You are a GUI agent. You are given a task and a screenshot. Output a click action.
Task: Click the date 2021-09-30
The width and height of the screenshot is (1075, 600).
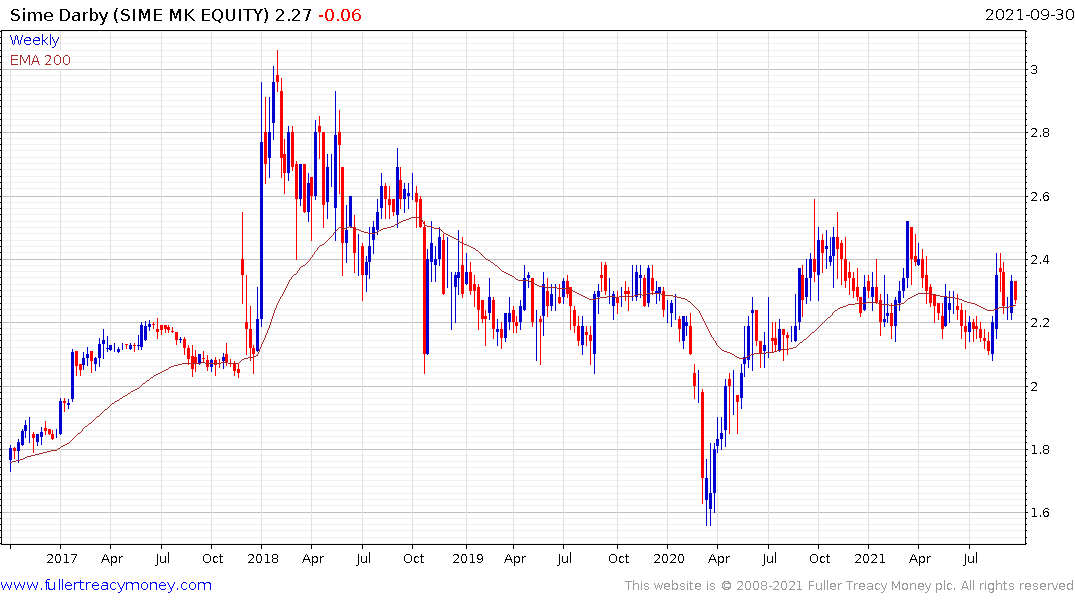click(1029, 14)
